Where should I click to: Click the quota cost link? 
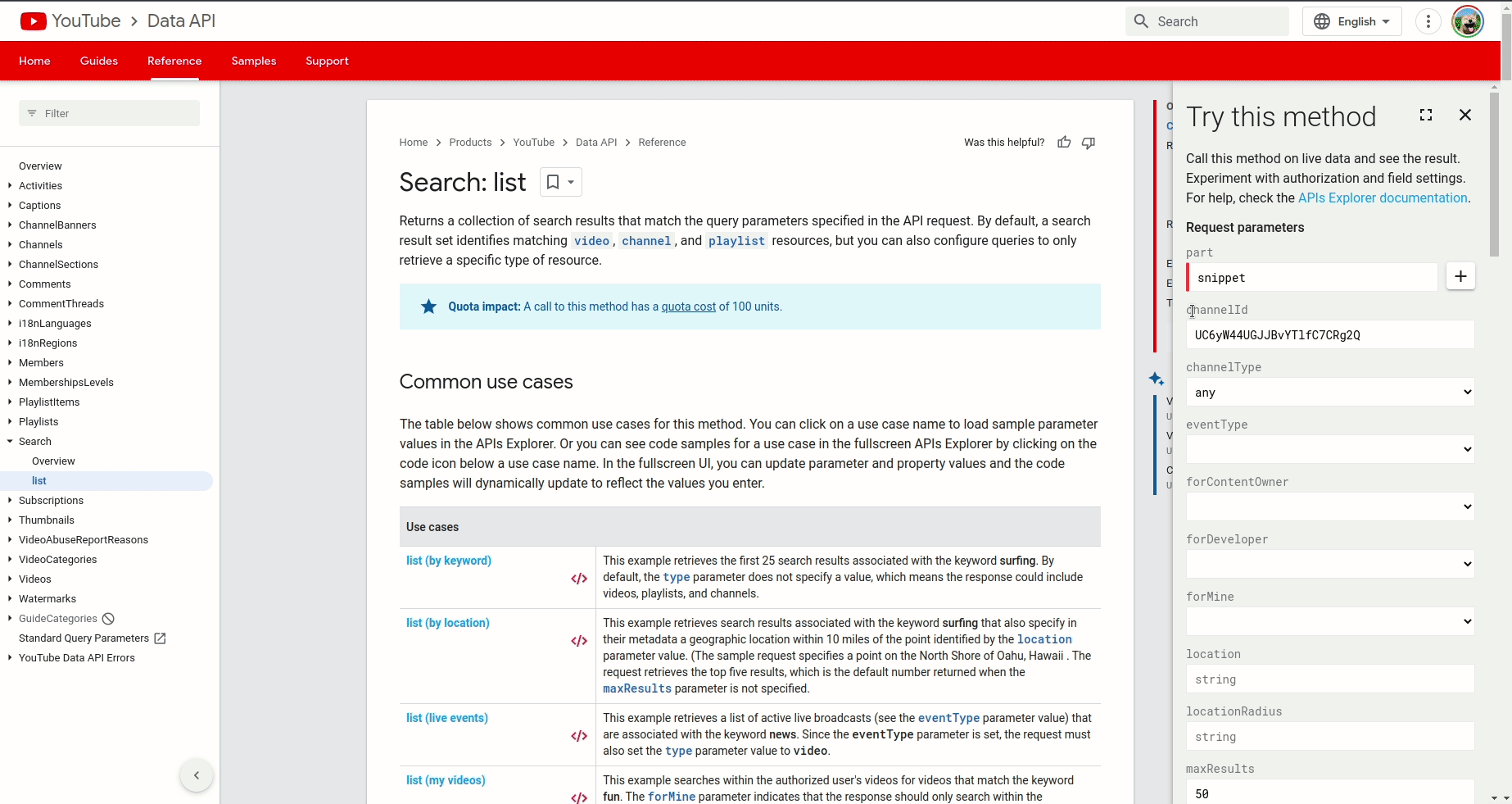(687, 306)
